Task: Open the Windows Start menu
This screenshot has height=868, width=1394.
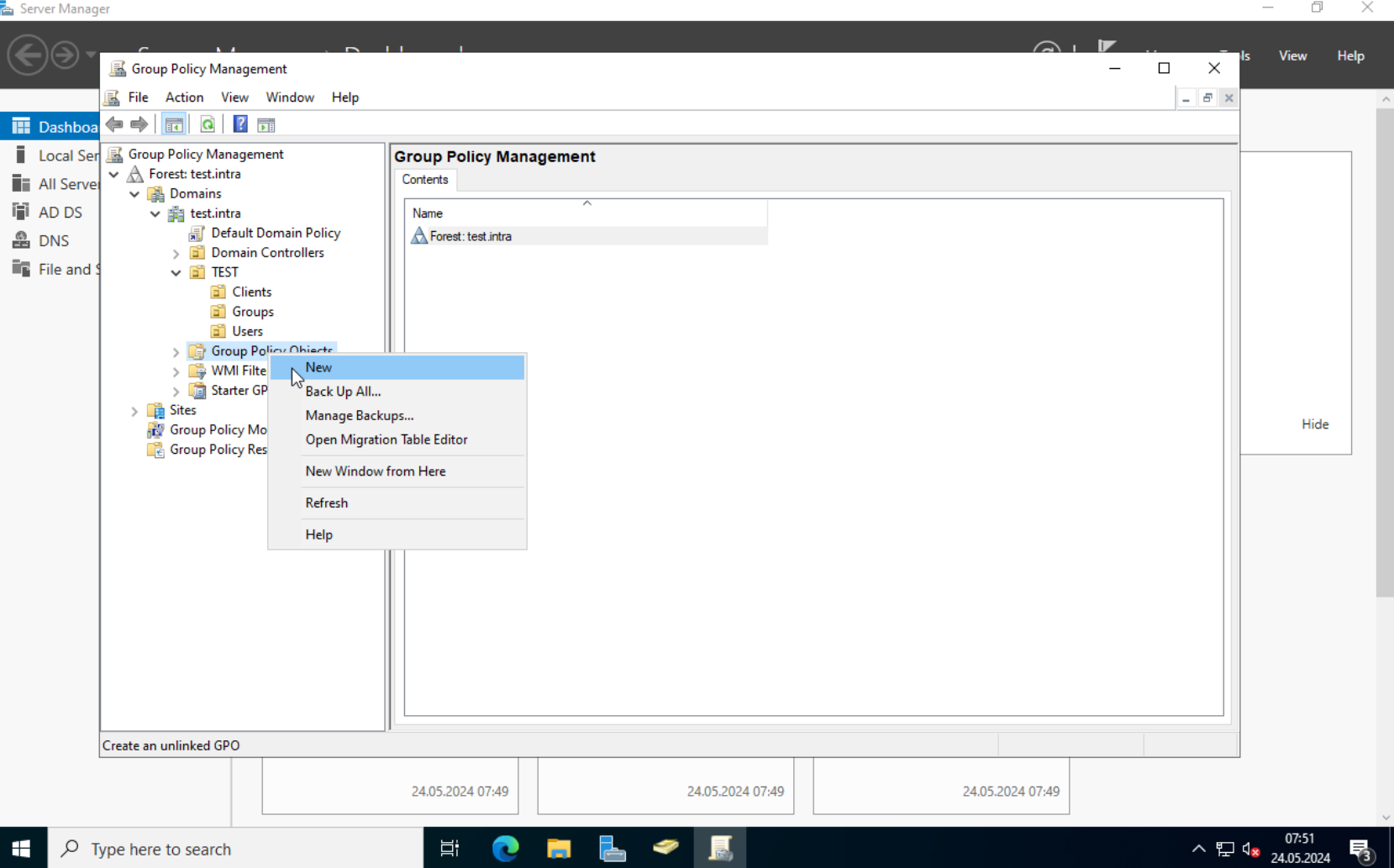Action: [x=22, y=849]
